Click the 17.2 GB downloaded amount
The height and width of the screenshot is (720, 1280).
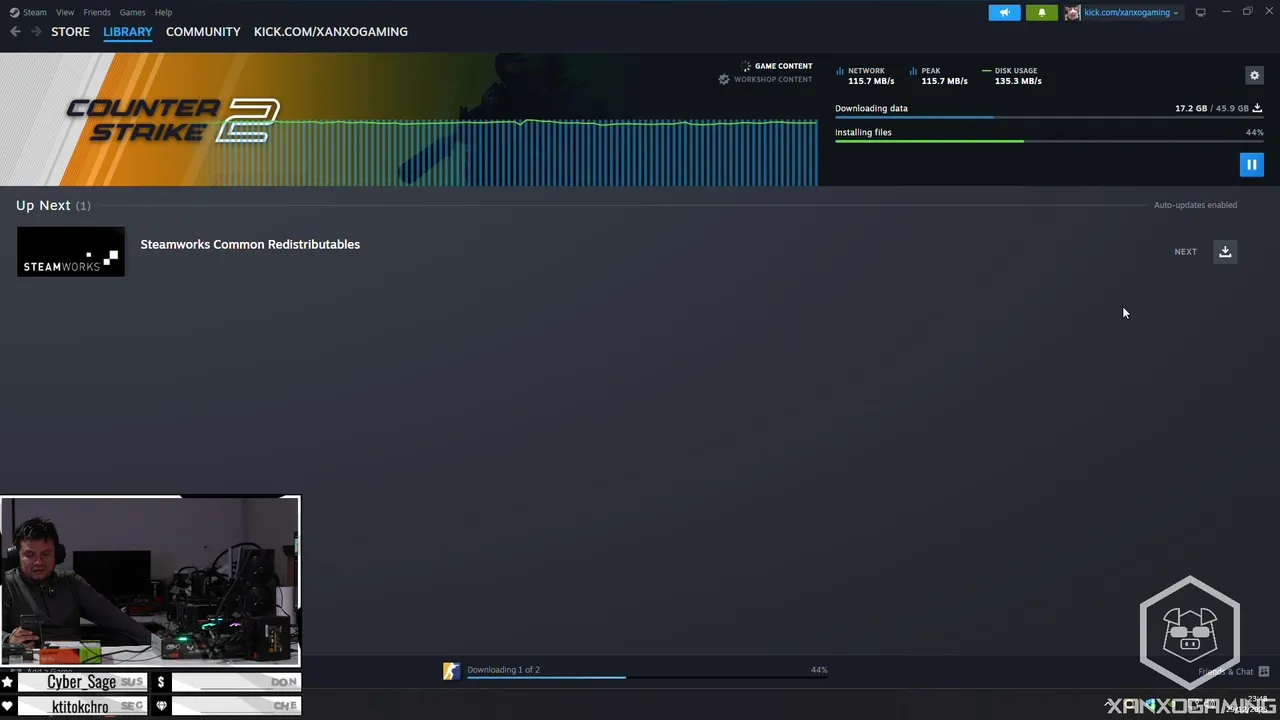pos(1191,108)
